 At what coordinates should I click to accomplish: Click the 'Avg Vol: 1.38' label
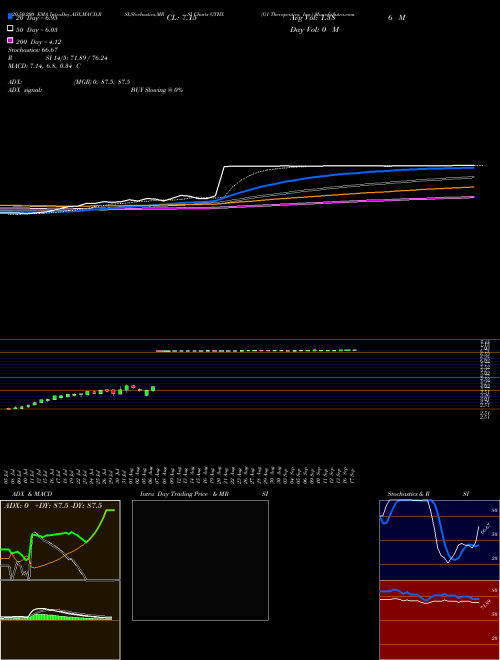click(x=312, y=18)
